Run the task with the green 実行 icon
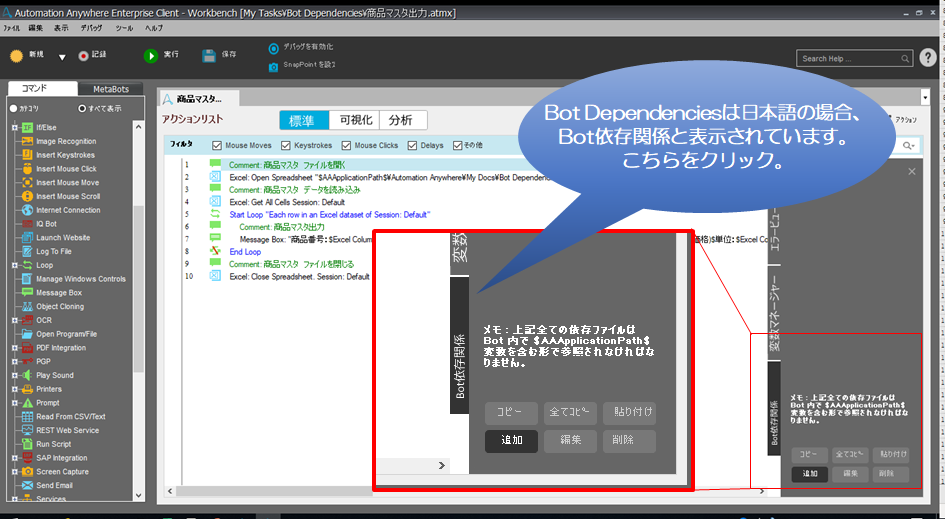The height and width of the screenshot is (519, 945). click(151, 55)
